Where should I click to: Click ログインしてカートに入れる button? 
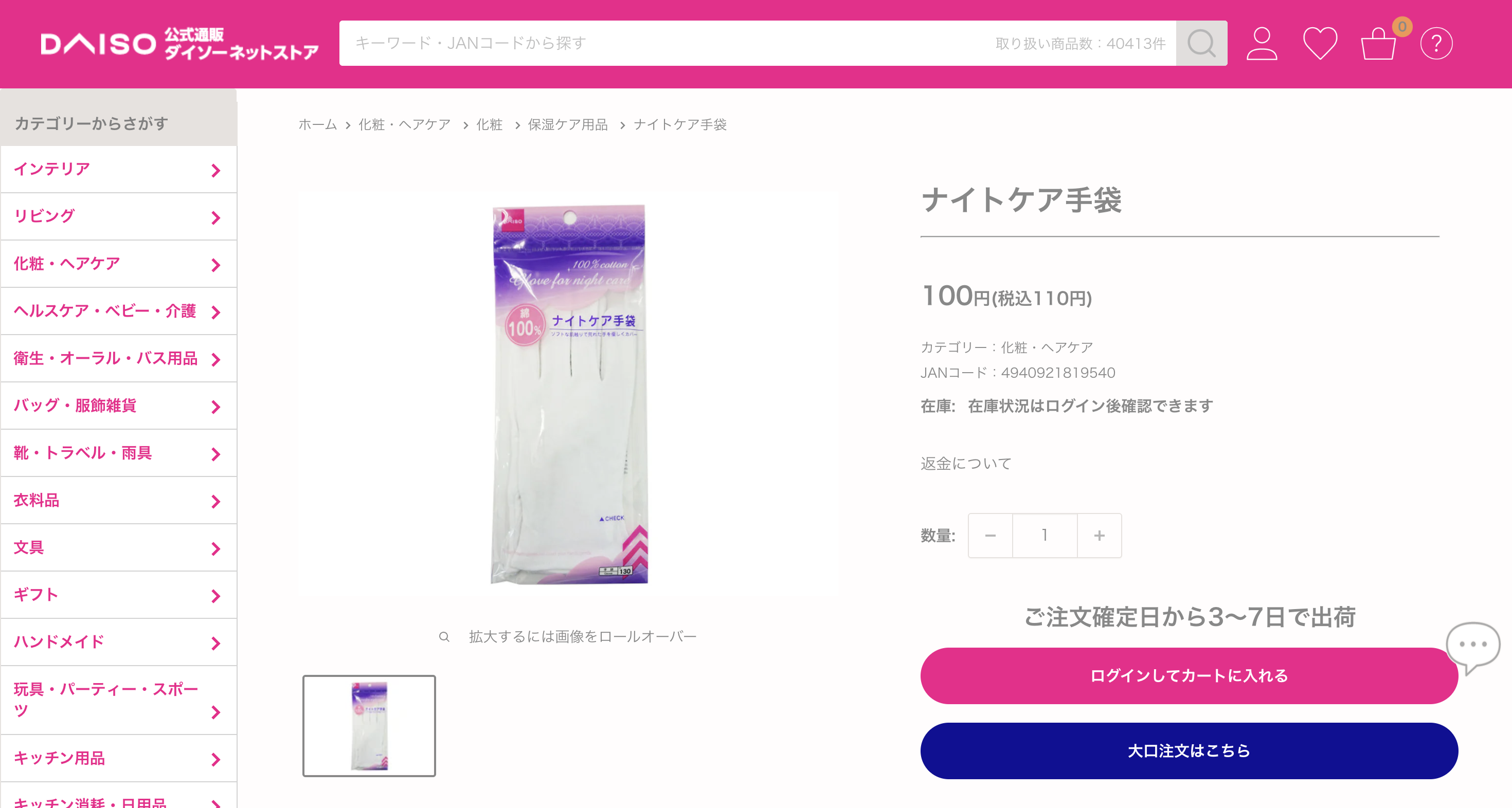1189,676
